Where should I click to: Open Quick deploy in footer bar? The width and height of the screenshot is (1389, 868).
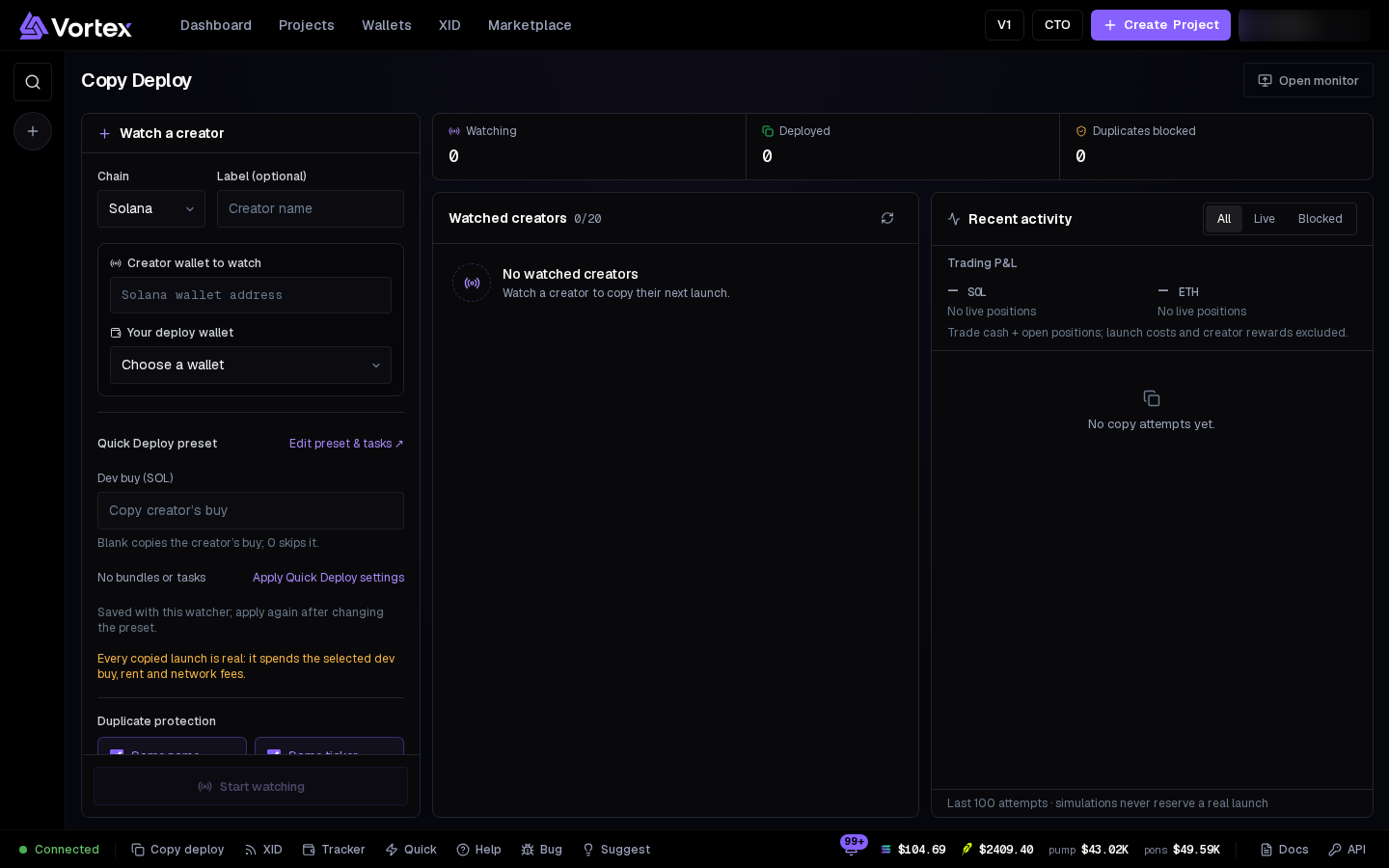pyautogui.click(x=411, y=850)
